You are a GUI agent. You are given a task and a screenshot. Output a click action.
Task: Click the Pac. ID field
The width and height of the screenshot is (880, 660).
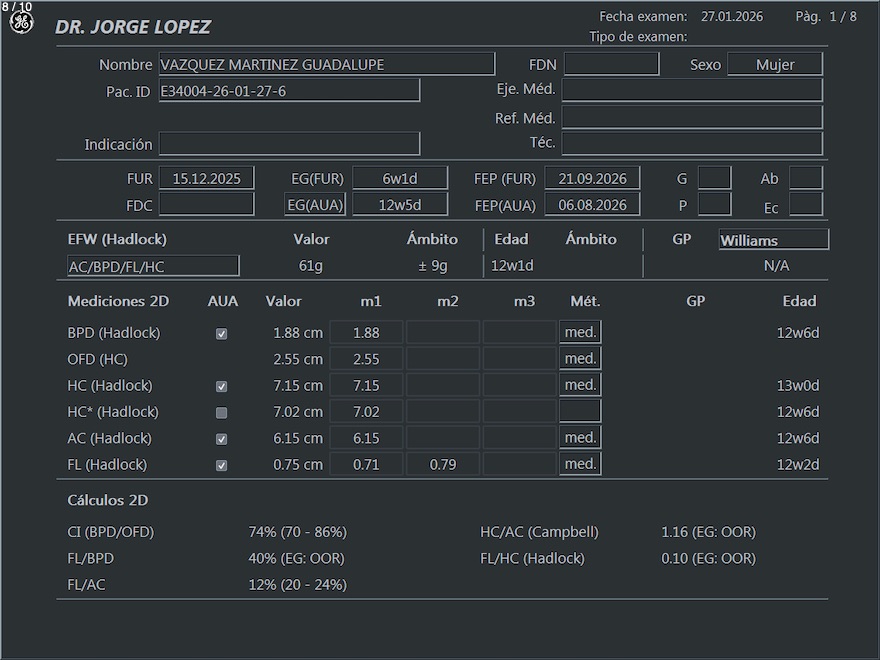[288, 91]
